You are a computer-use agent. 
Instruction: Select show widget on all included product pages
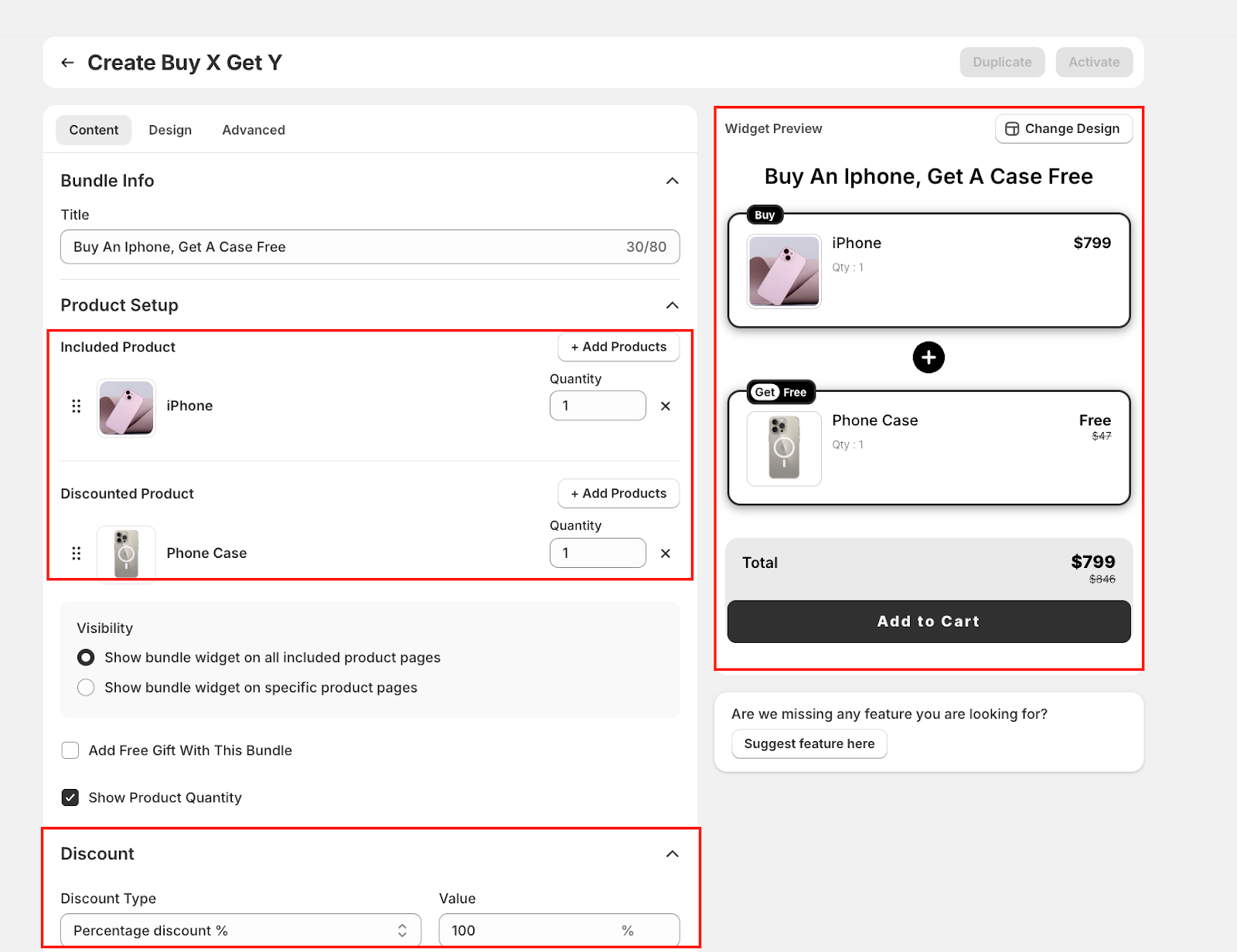pos(86,658)
